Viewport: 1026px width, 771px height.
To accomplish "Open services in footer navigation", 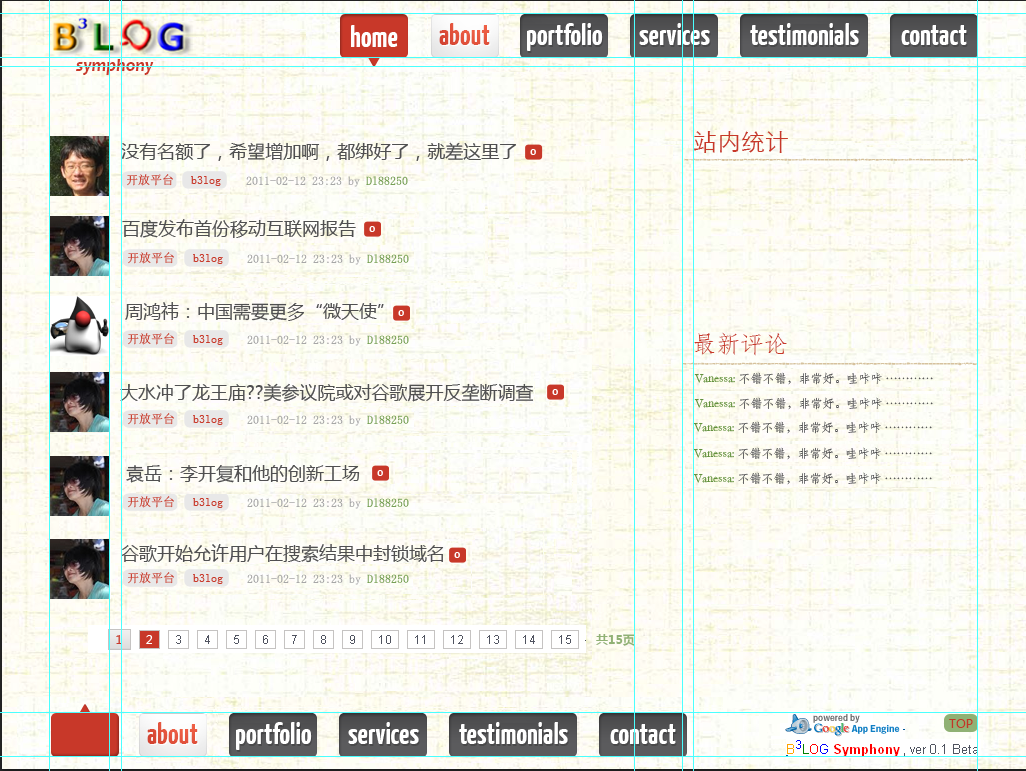I will pos(383,734).
